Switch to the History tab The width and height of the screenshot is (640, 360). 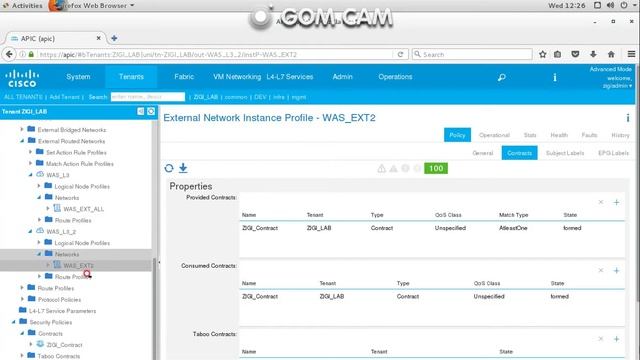coord(620,135)
